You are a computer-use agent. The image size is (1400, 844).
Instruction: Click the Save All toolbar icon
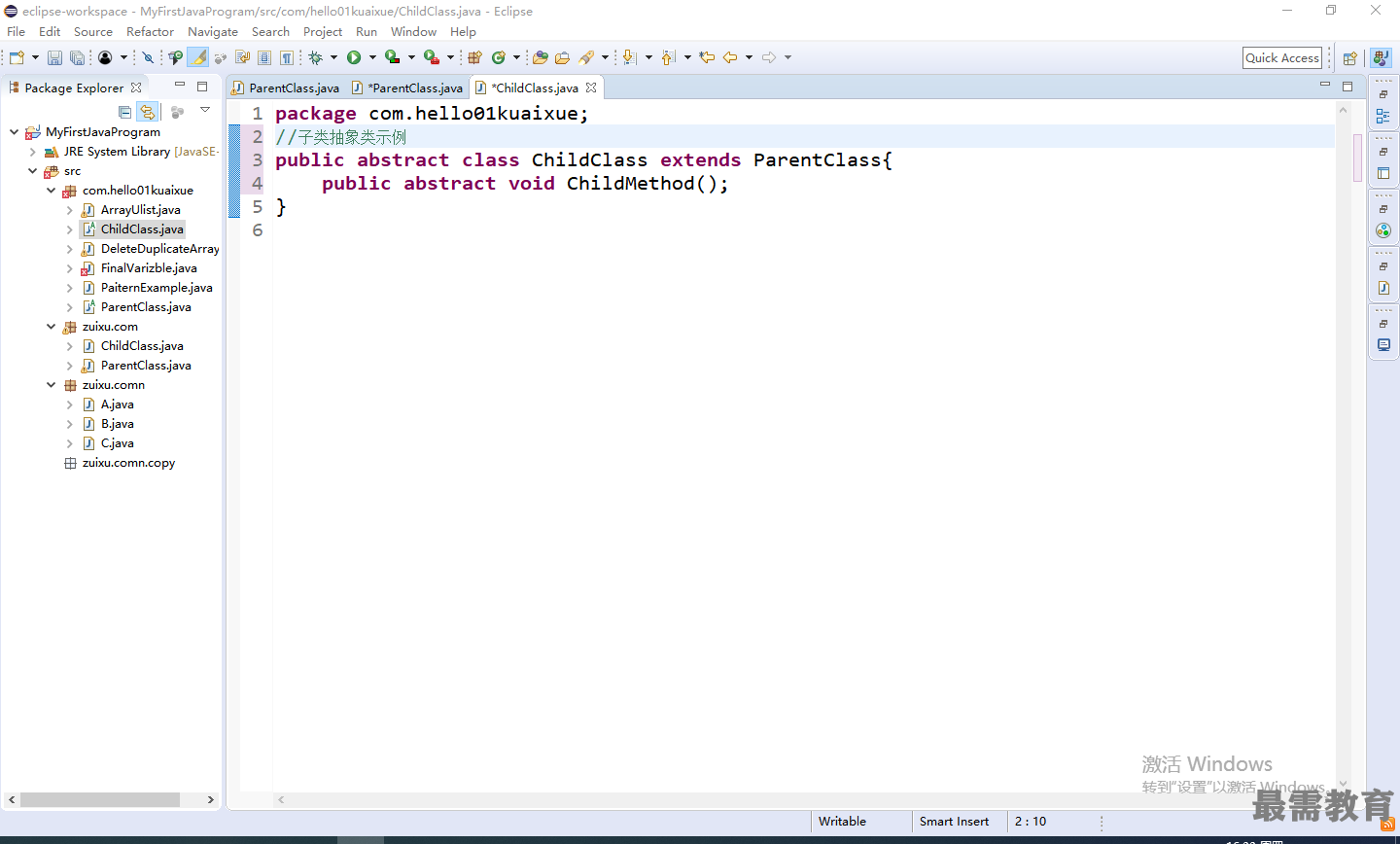(x=77, y=57)
